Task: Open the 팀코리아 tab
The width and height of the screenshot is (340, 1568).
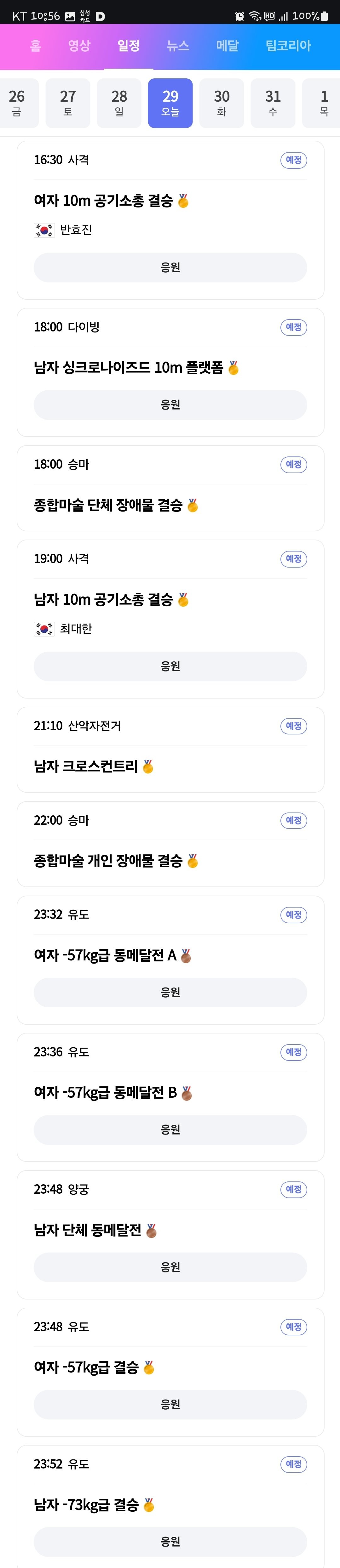Action: (288, 46)
